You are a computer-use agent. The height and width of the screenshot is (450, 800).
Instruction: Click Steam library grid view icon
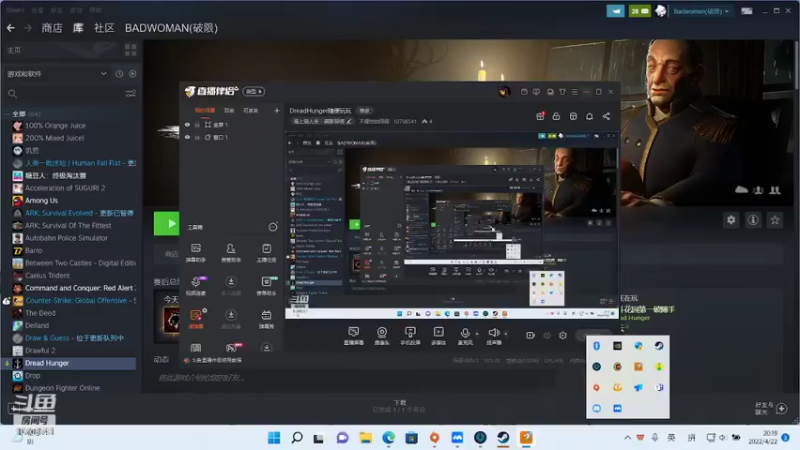131,49
